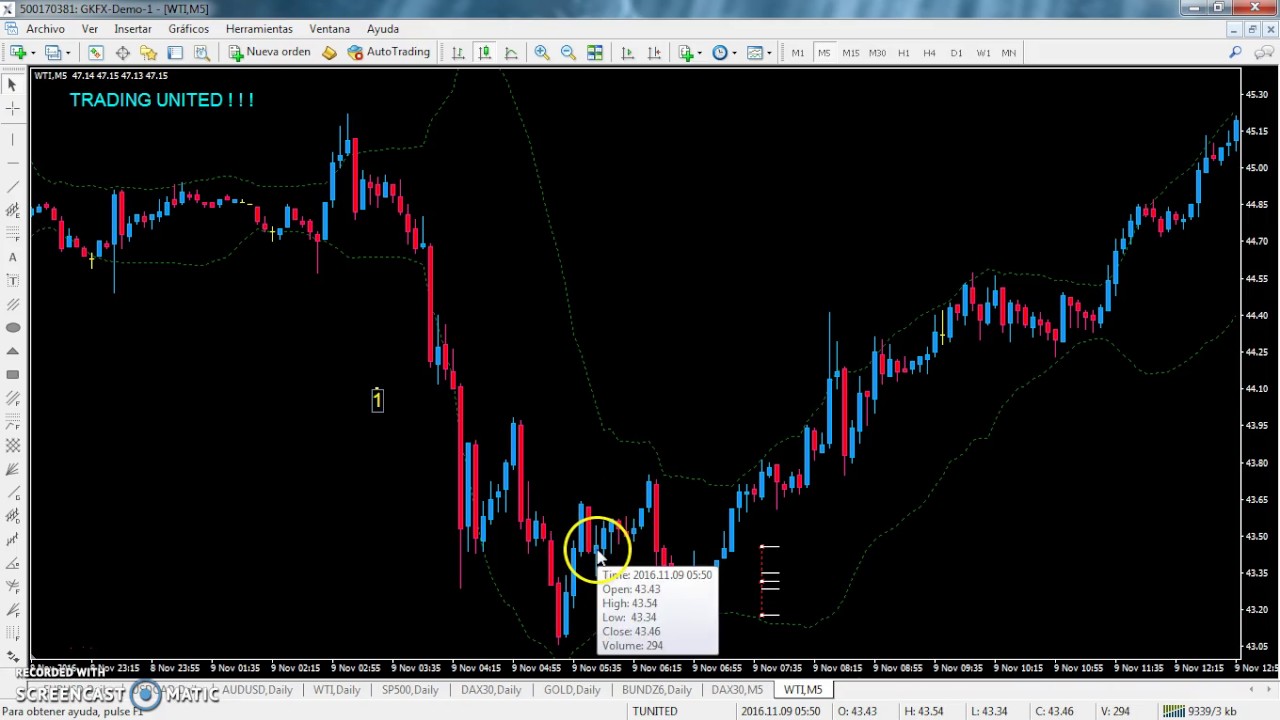Select the Crosshair tool in the side toolbar
1280x720 pixels.
pos(12,108)
